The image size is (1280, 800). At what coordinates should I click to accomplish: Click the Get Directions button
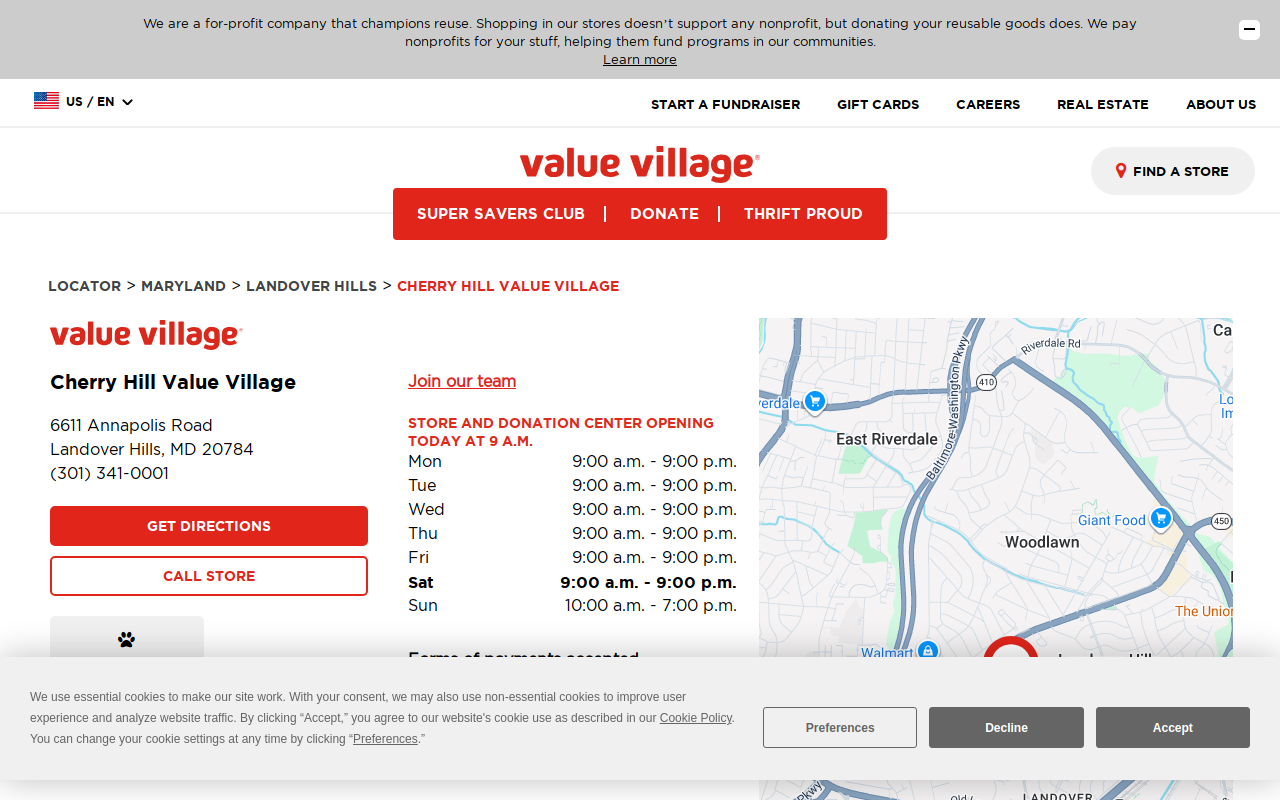pos(209,526)
